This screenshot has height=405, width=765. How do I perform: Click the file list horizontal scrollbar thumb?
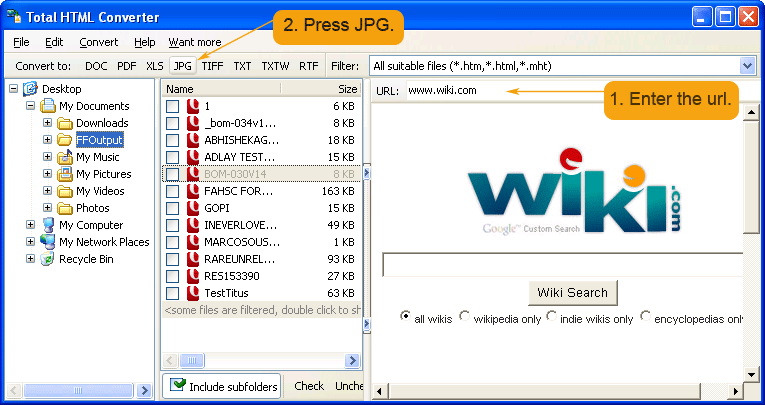point(192,361)
